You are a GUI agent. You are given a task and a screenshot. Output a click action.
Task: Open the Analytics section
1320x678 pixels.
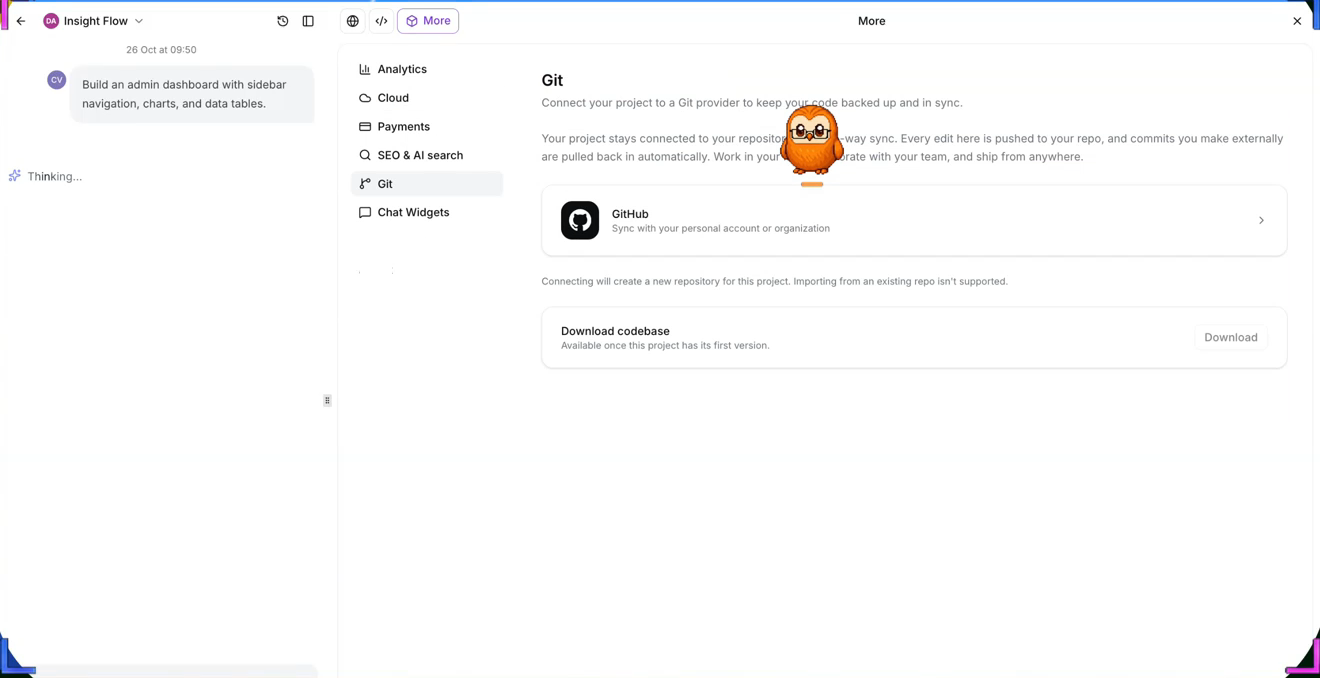point(427,69)
